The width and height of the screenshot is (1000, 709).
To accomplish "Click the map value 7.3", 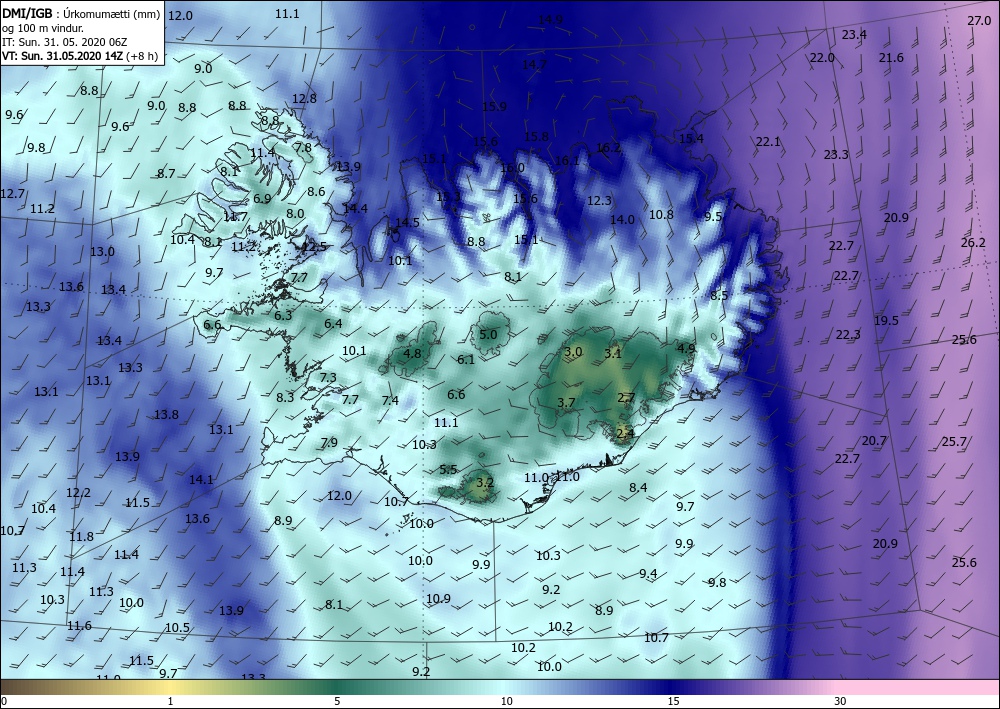I will tap(328, 377).
